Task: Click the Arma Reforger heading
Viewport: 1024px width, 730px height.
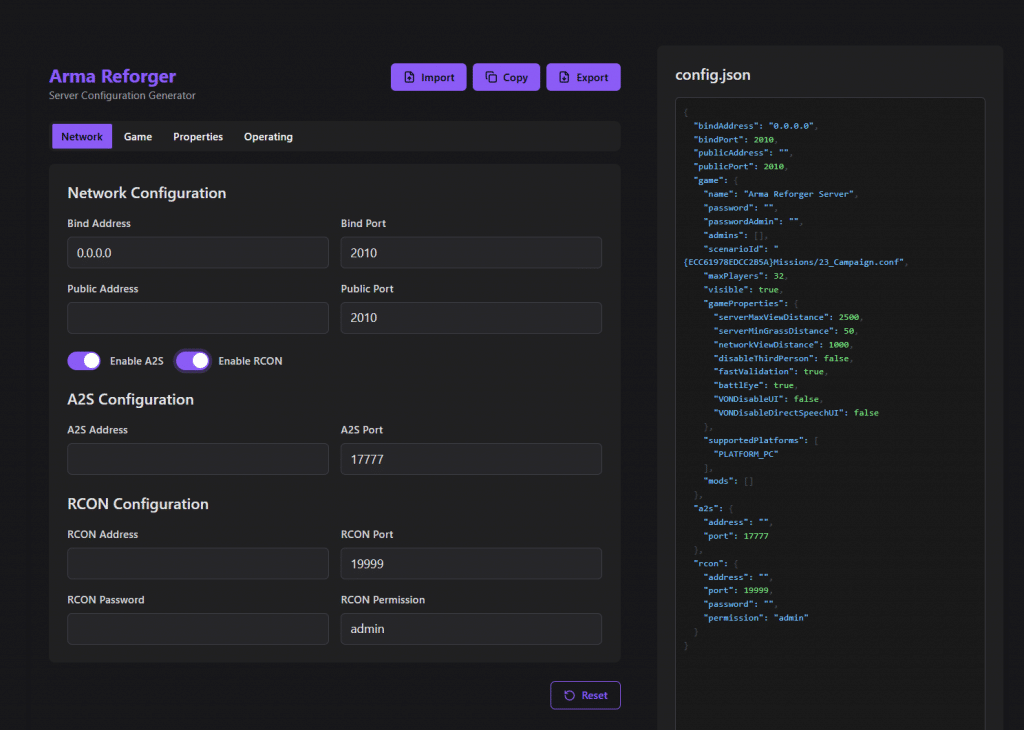Action: tap(112, 76)
